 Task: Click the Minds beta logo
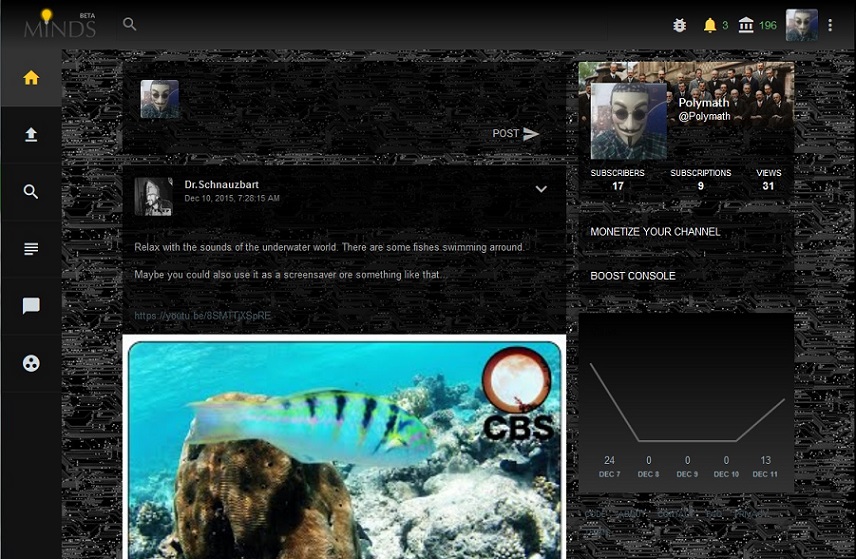[x=60, y=25]
